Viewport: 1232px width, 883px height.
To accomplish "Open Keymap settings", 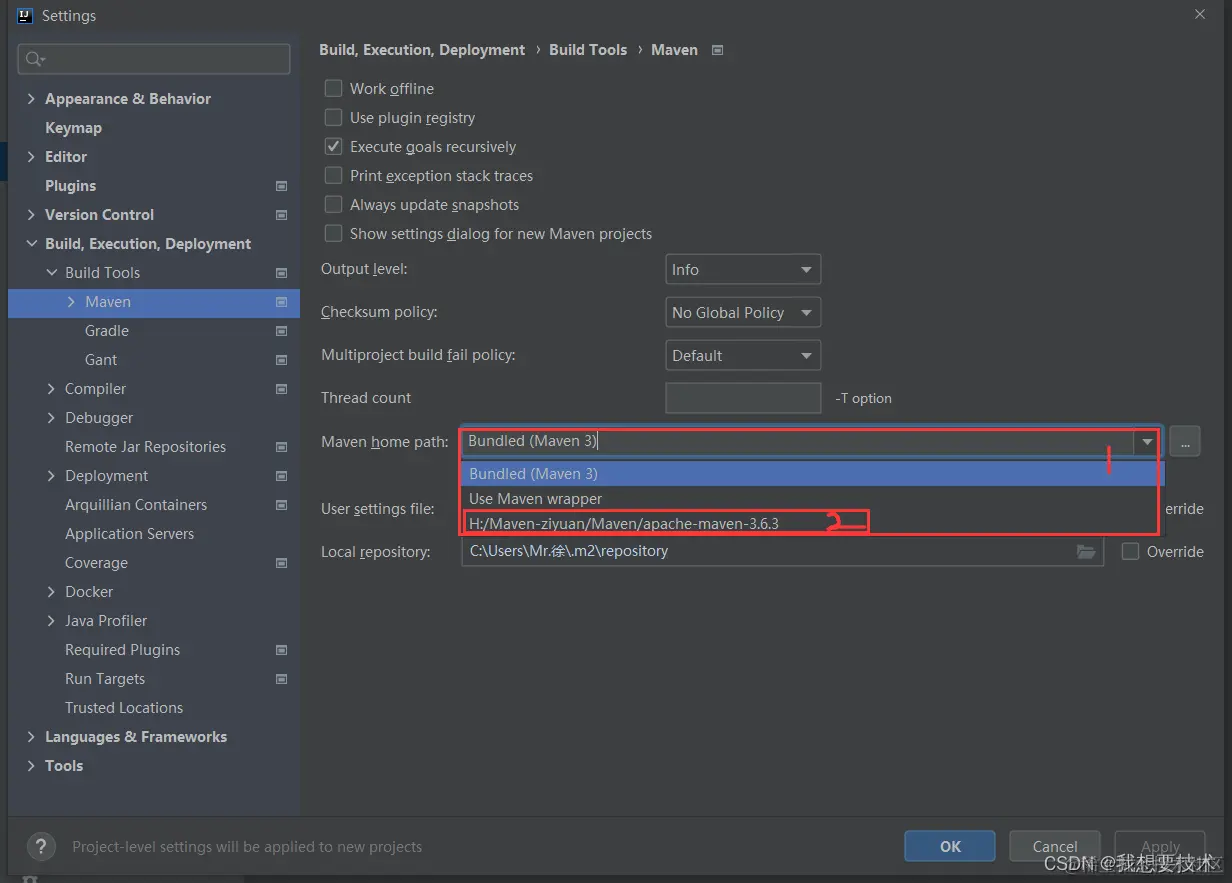I will pos(73,128).
